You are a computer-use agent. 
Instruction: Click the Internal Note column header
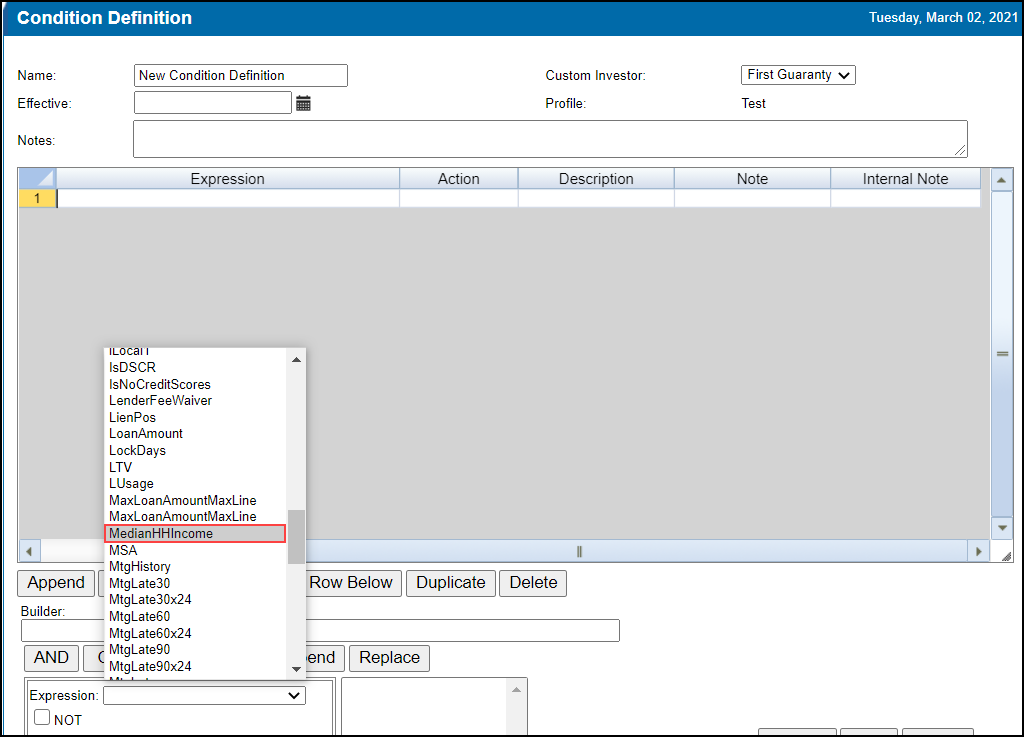pos(905,179)
